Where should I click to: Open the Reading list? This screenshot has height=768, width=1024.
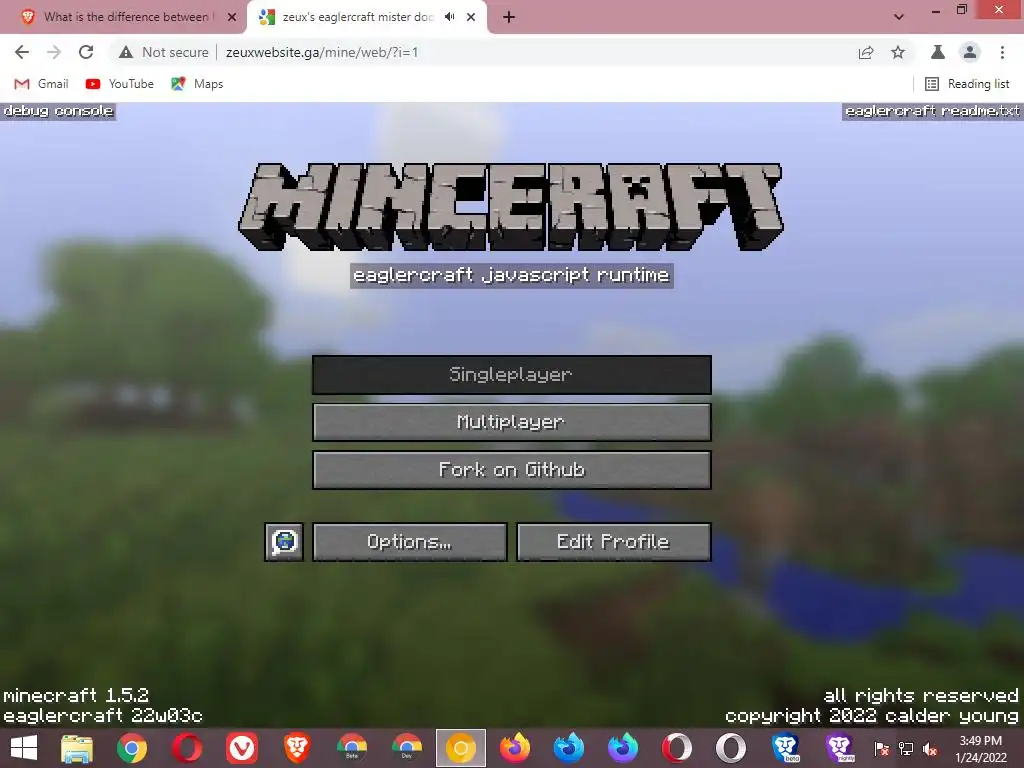[x=967, y=84]
